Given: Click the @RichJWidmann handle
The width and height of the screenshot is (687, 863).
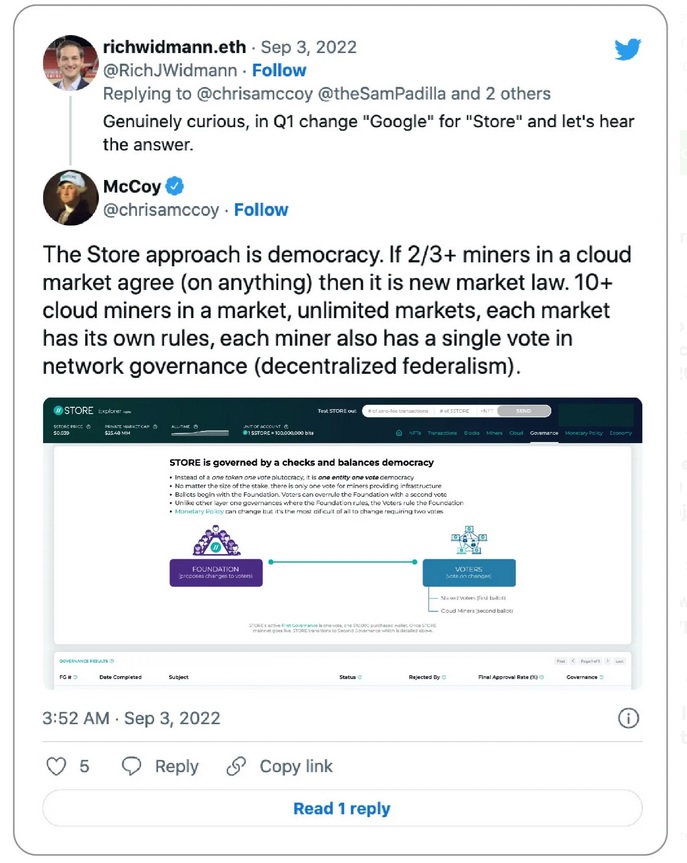Looking at the screenshot, I should tap(170, 70).
